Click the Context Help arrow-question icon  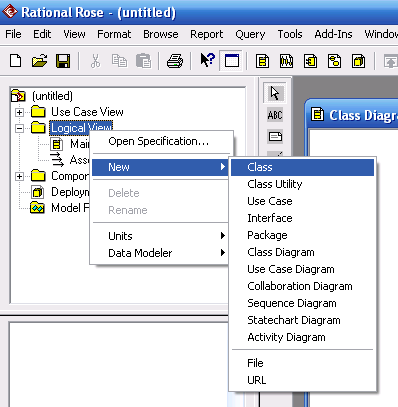pyautogui.click(x=207, y=61)
